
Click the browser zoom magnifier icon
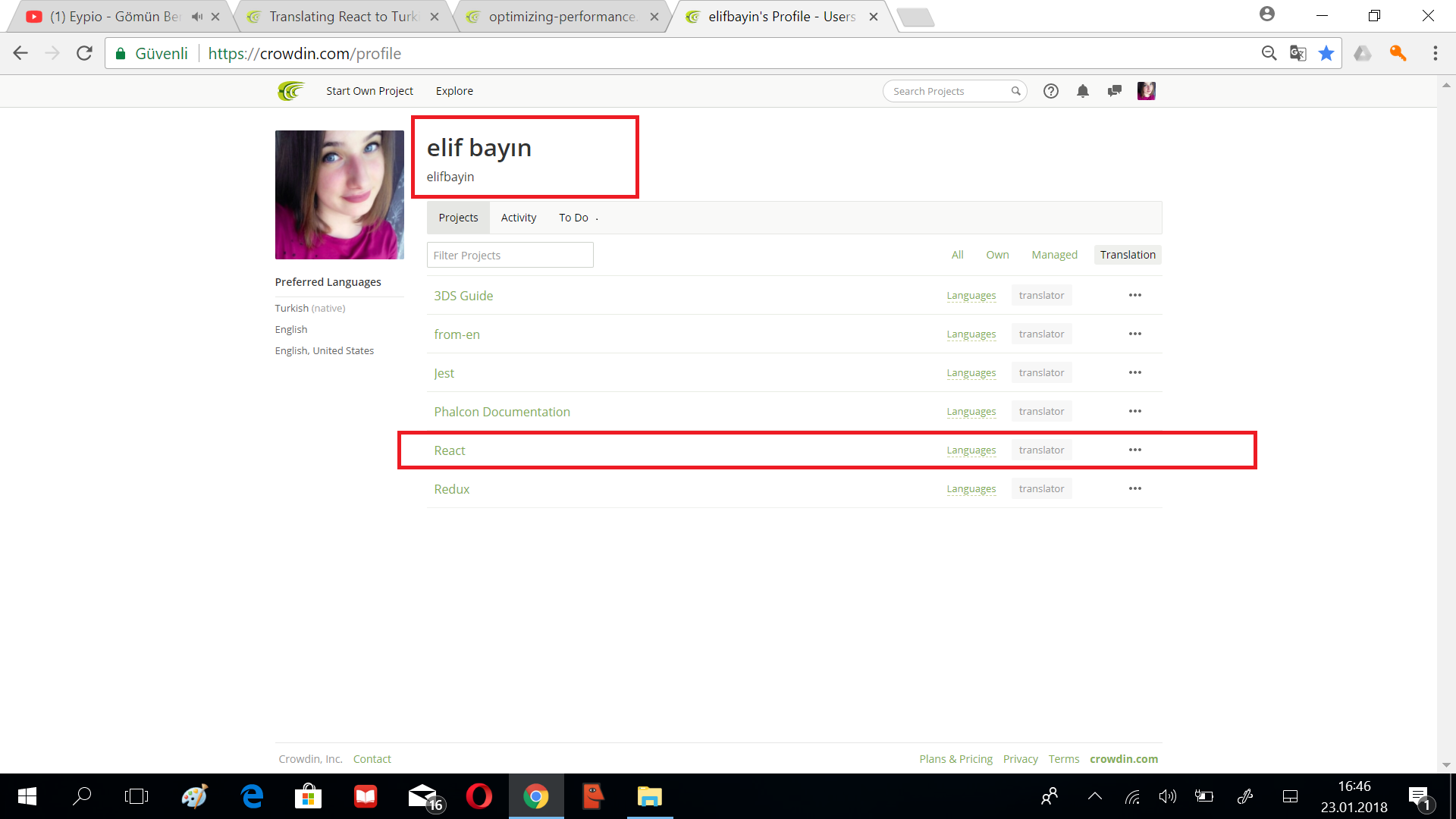(1269, 53)
